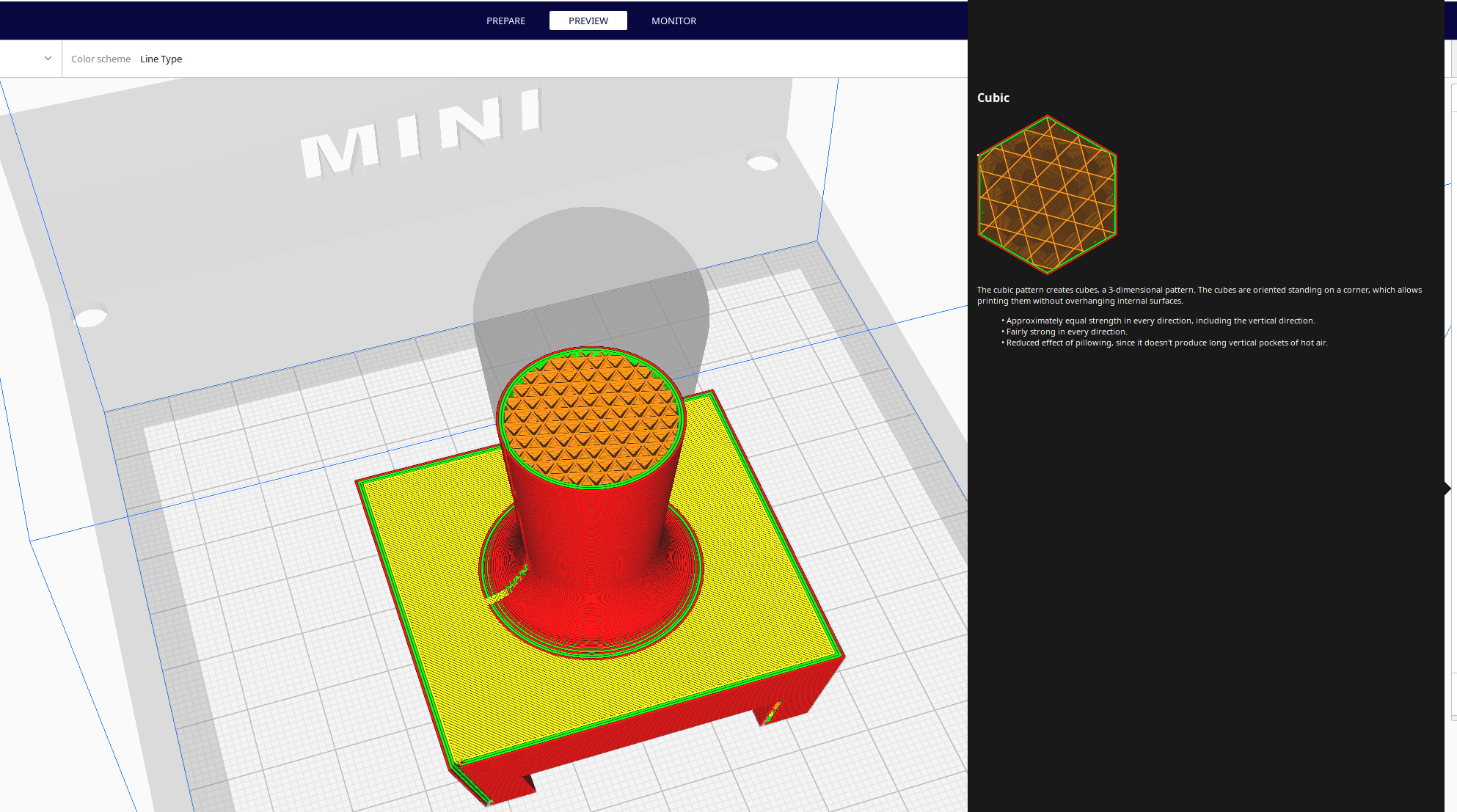
Task: Click the Color scheme label
Action: tap(101, 59)
